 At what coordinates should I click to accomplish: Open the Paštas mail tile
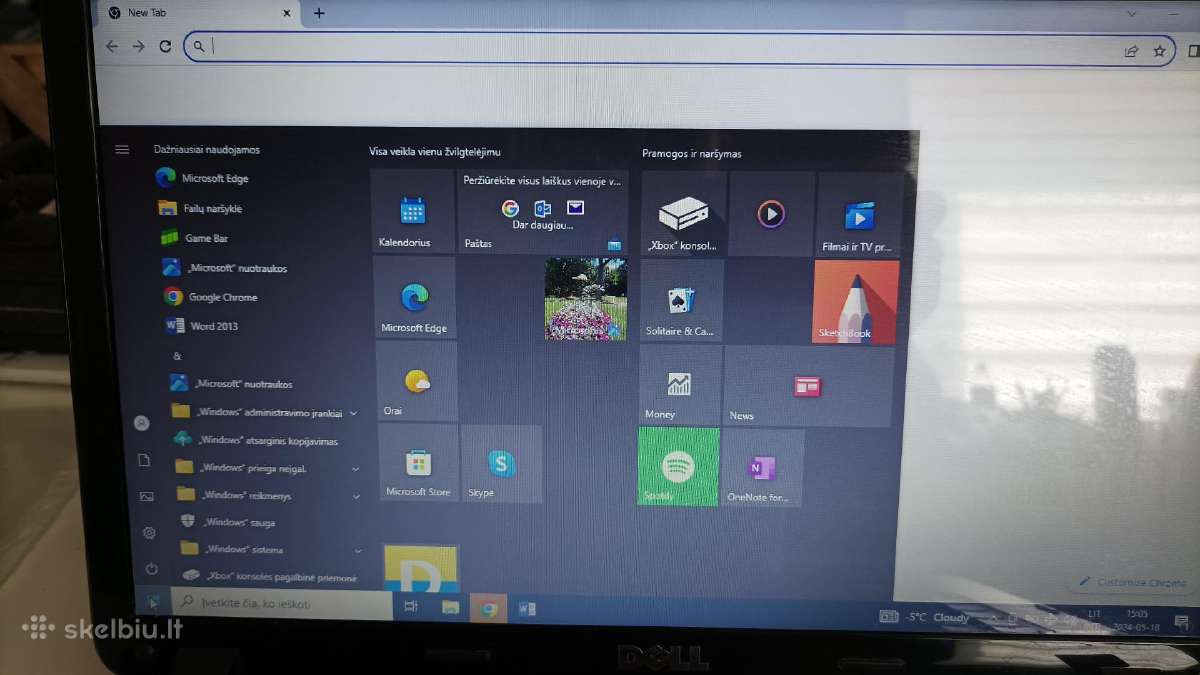coord(543,211)
